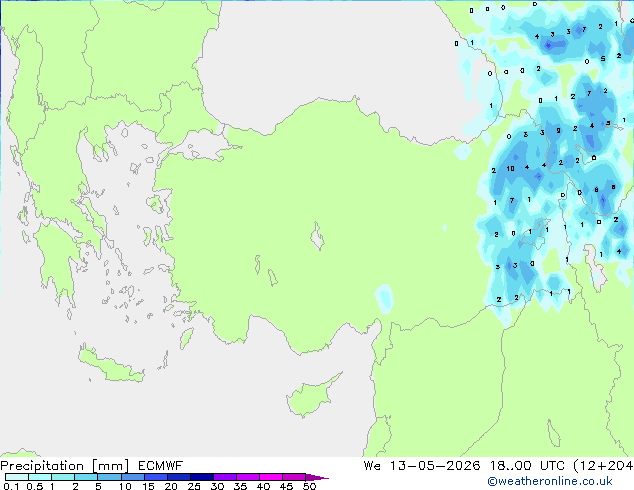The image size is (634, 490).
Task: Click legend swatch between 2 and 5
Action: [86, 477]
